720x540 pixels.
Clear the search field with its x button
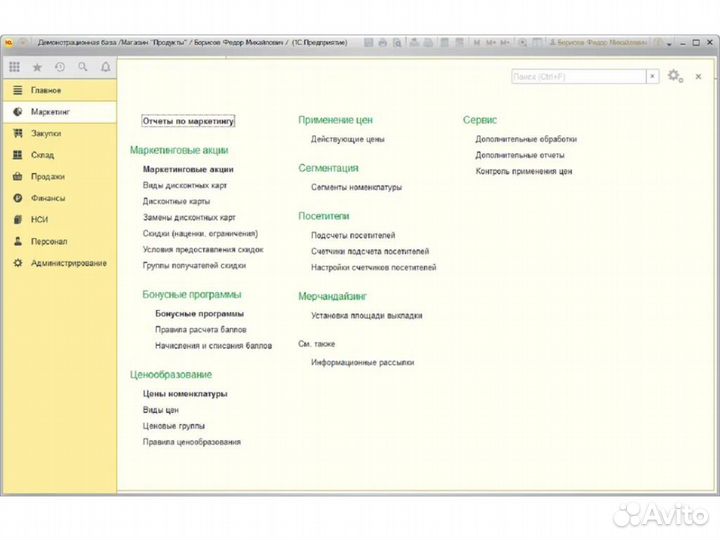[x=652, y=77]
